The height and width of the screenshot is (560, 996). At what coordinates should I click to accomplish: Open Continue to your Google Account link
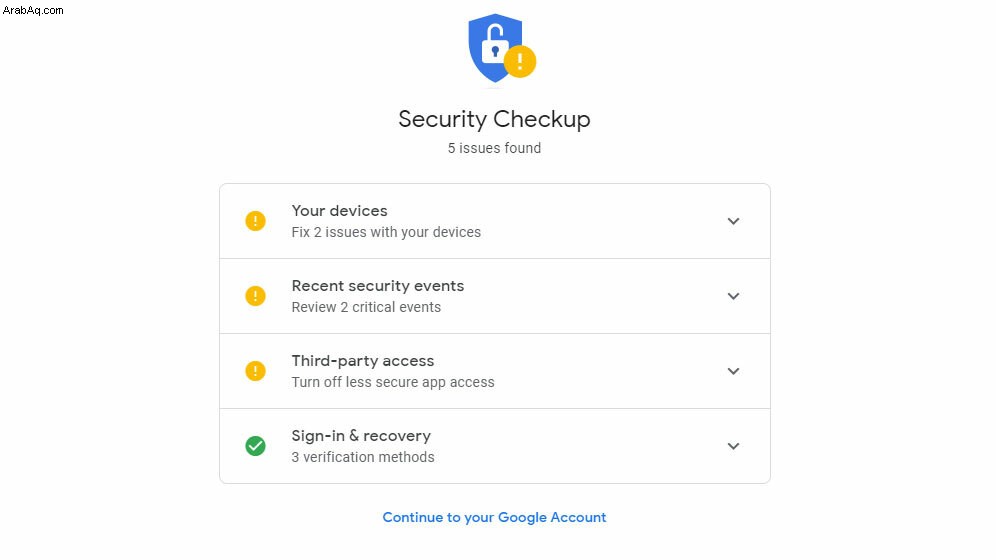click(494, 517)
